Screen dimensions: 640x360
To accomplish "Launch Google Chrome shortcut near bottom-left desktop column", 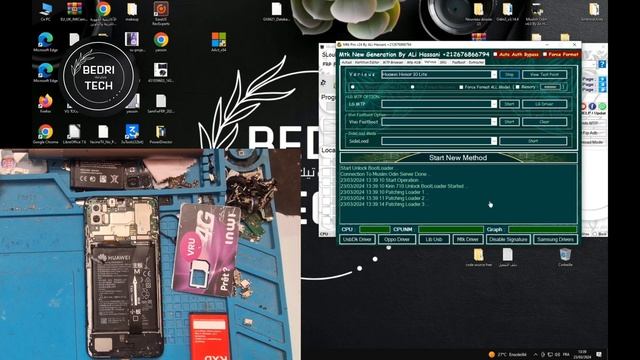I will coord(45,134).
